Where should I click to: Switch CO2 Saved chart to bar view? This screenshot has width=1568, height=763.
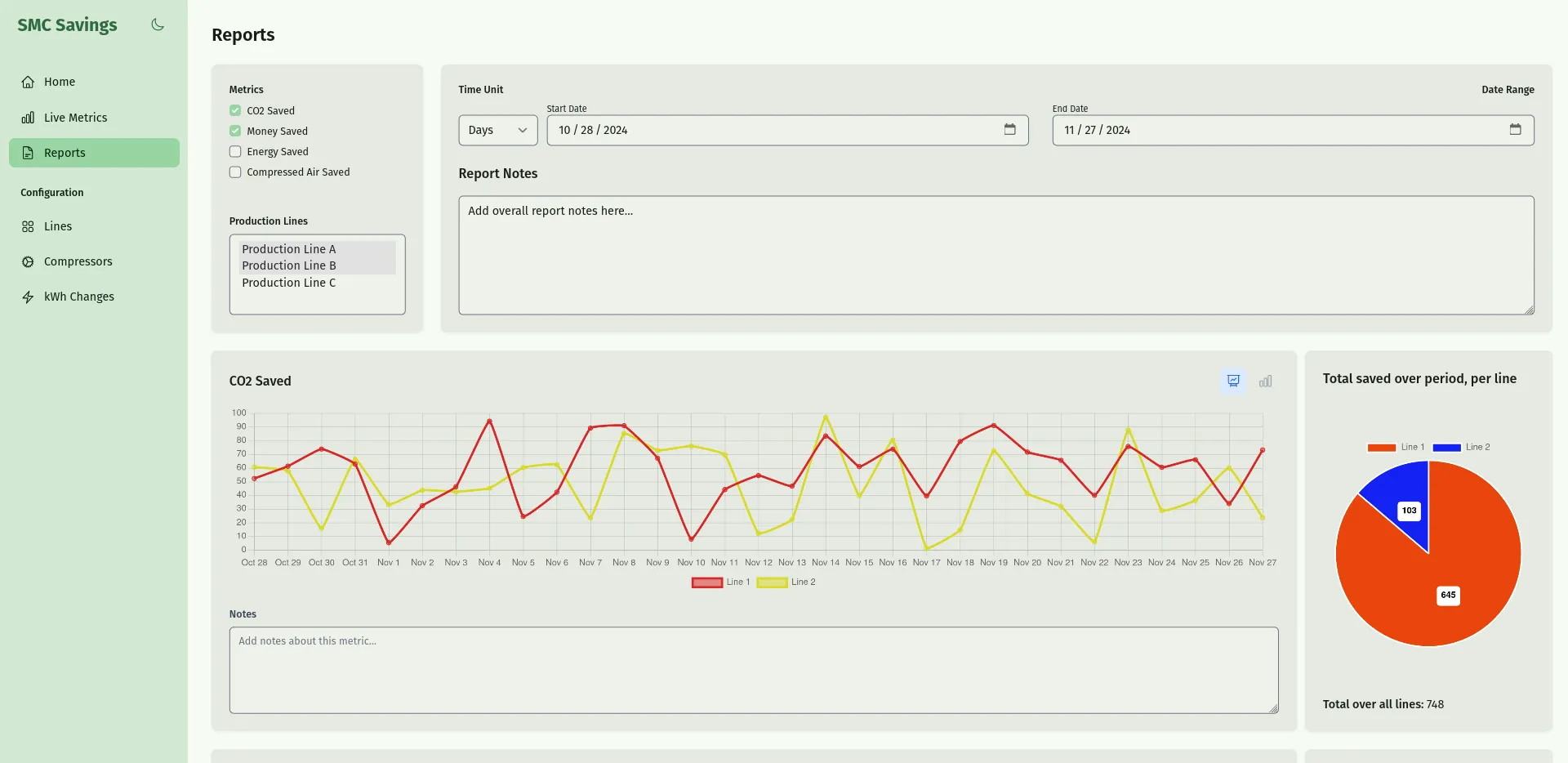tap(1265, 381)
